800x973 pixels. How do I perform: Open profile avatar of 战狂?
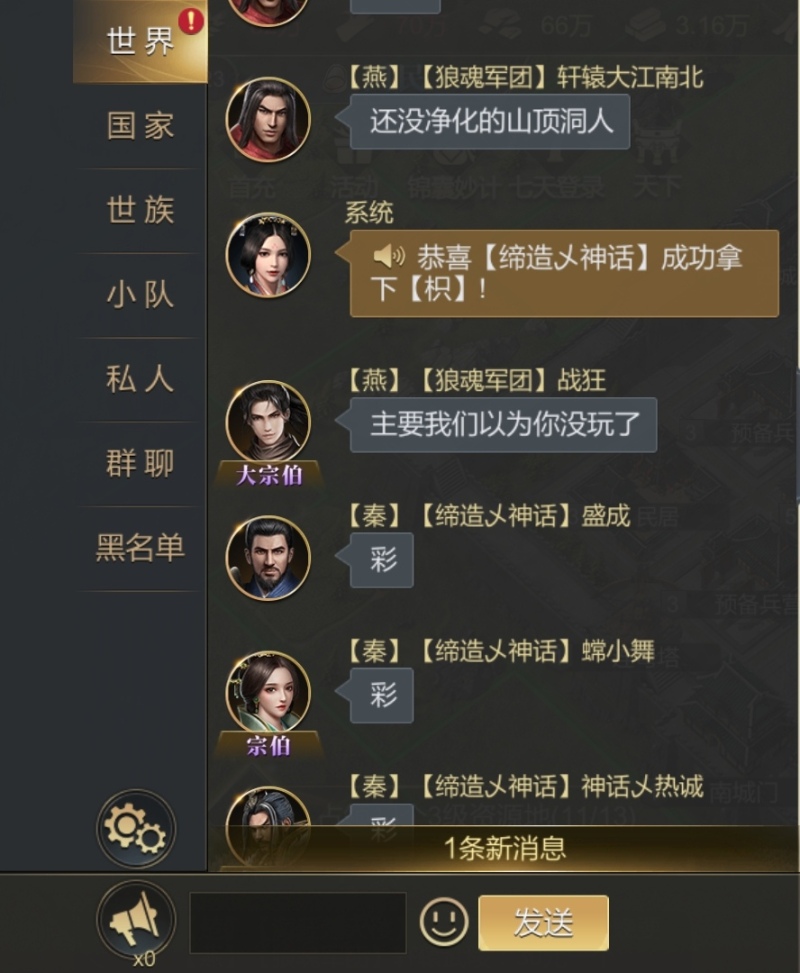coord(268,423)
